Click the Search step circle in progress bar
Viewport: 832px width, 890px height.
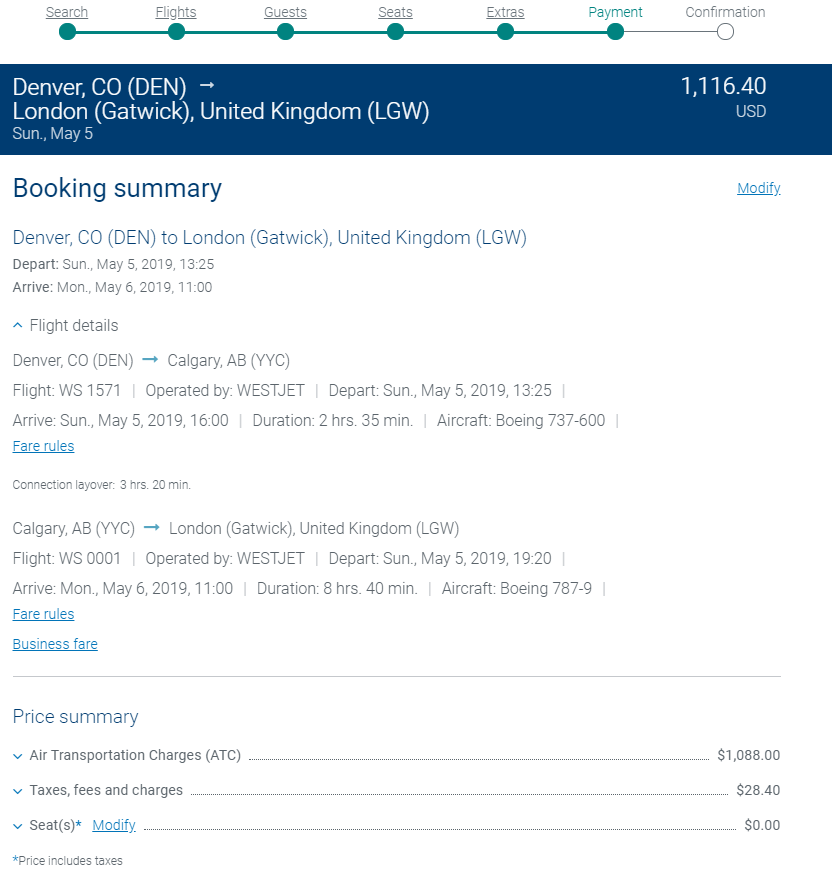[67, 32]
